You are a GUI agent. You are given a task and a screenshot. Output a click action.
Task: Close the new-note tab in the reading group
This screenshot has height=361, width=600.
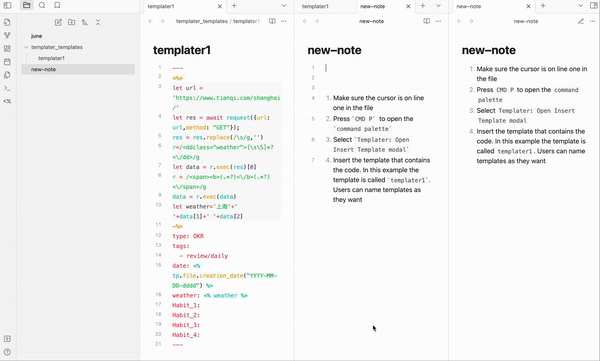click(528, 6)
